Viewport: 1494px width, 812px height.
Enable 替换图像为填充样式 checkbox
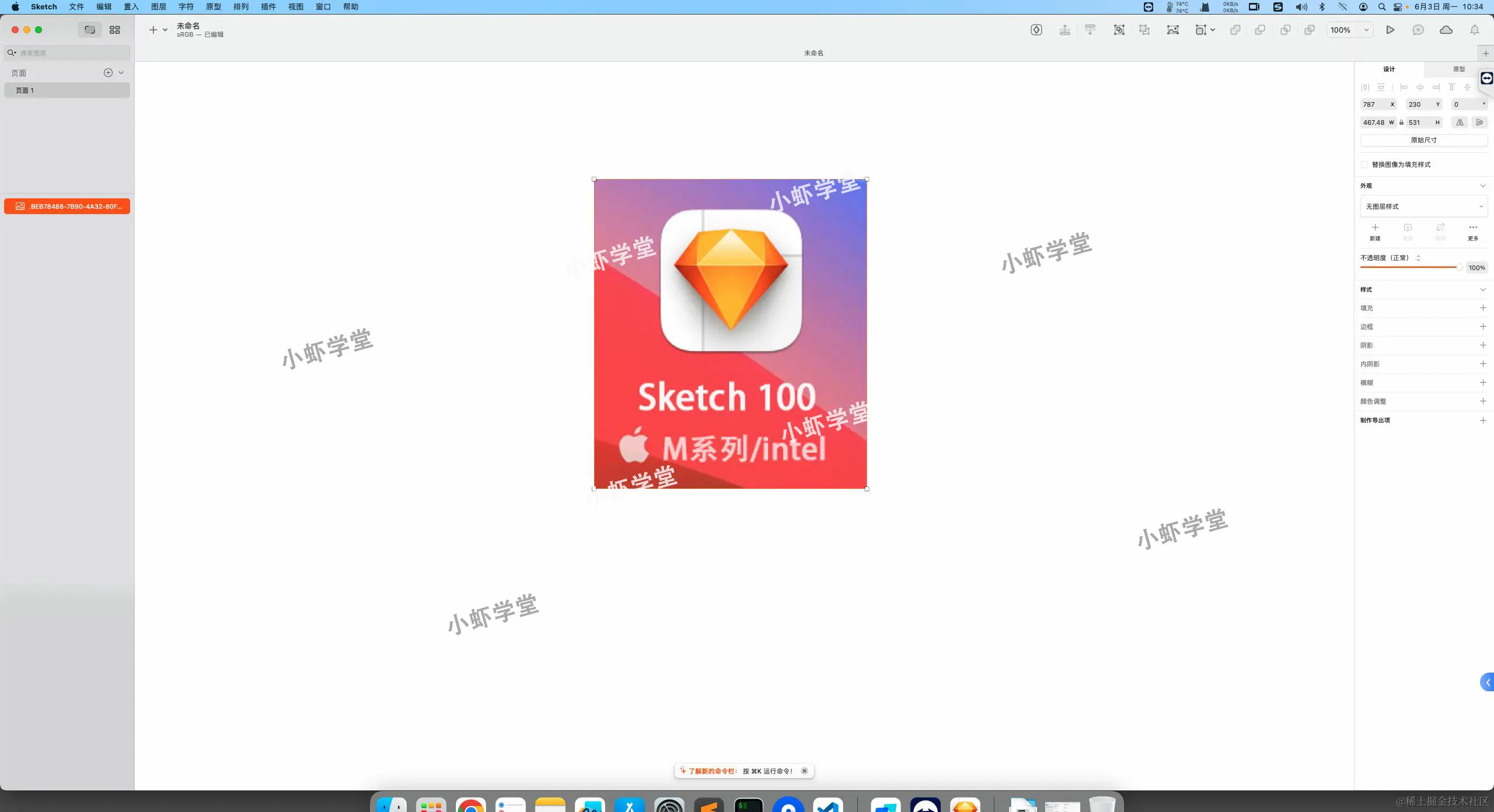click(1365, 164)
